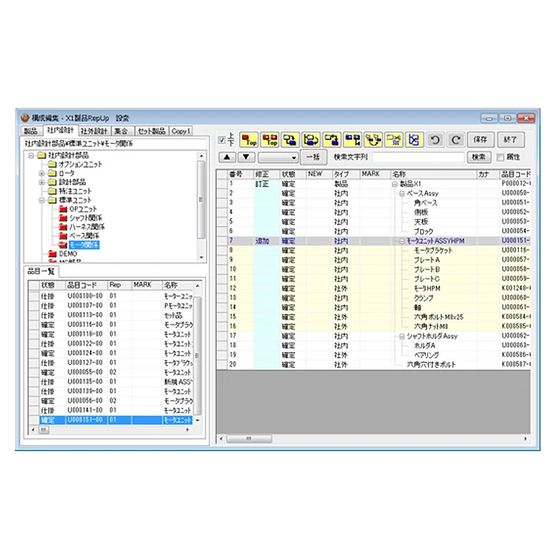Switch to the 社内設計 tab
The height and width of the screenshot is (560, 560).
click(60, 130)
